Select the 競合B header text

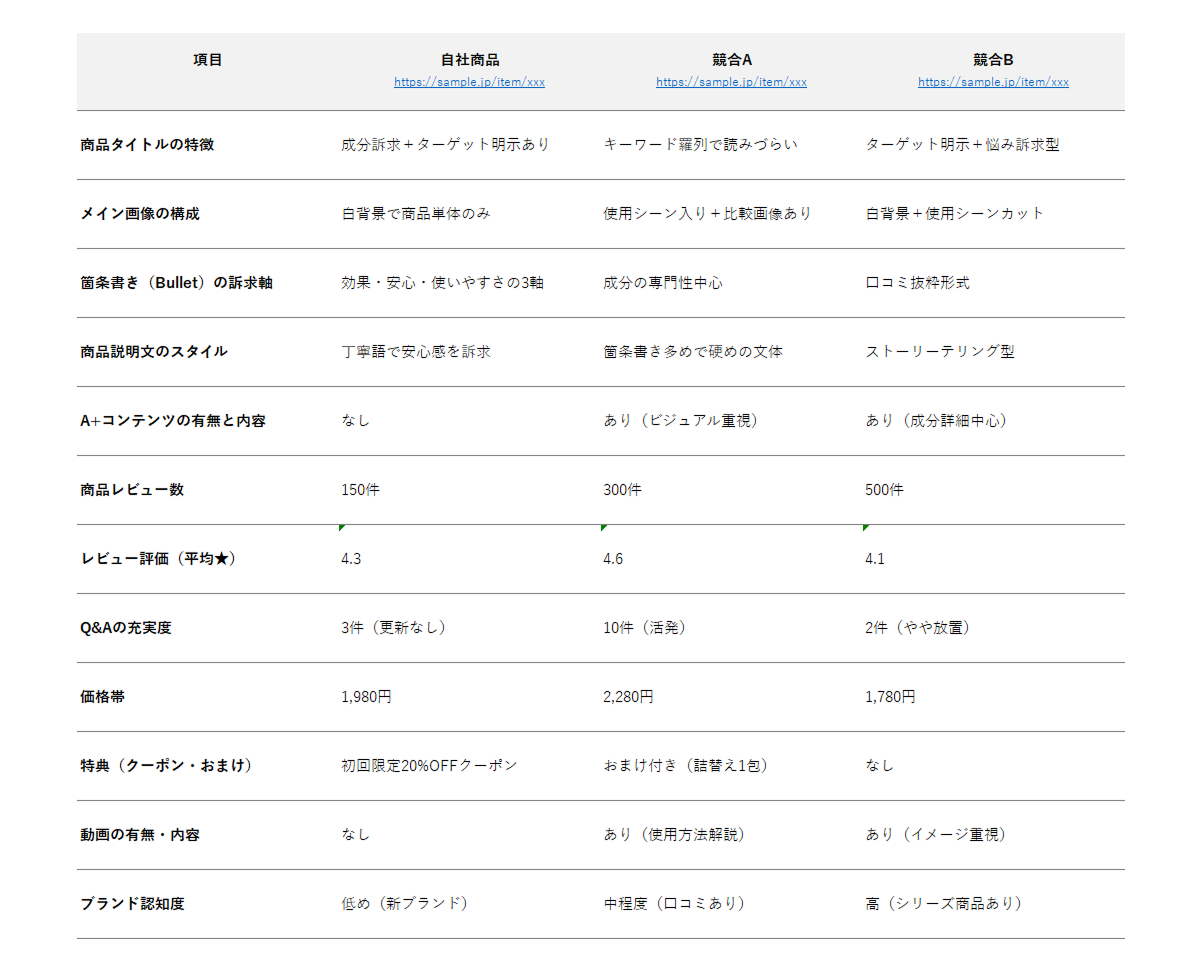[994, 60]
